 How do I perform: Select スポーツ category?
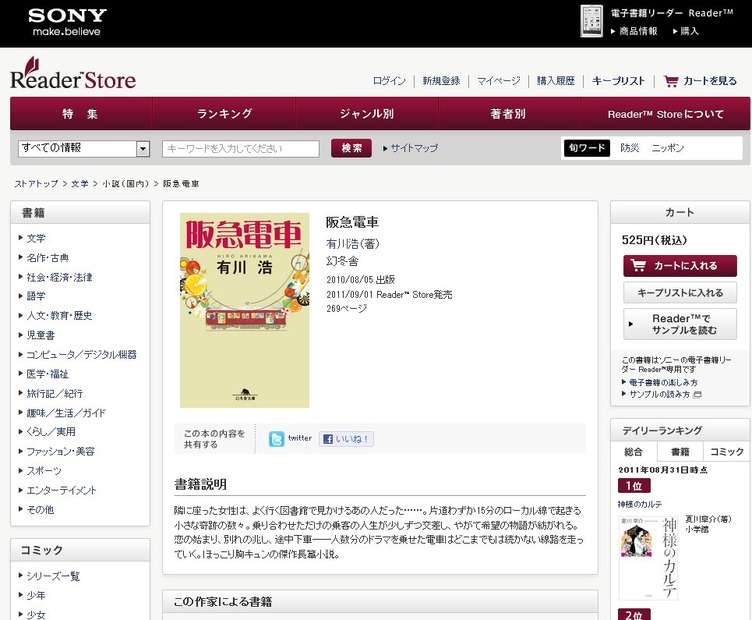point(44,471)
